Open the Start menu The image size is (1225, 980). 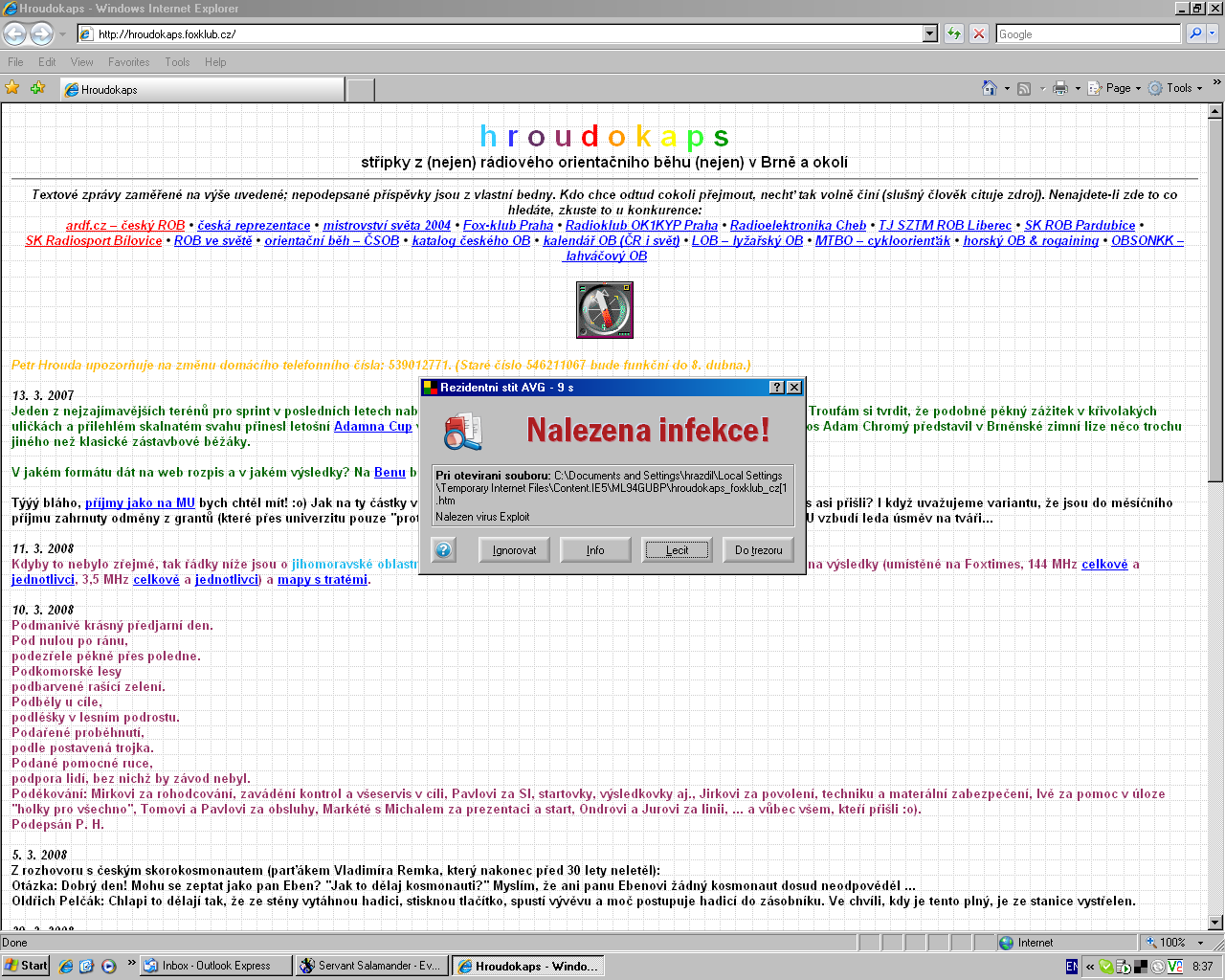[26, 966]
